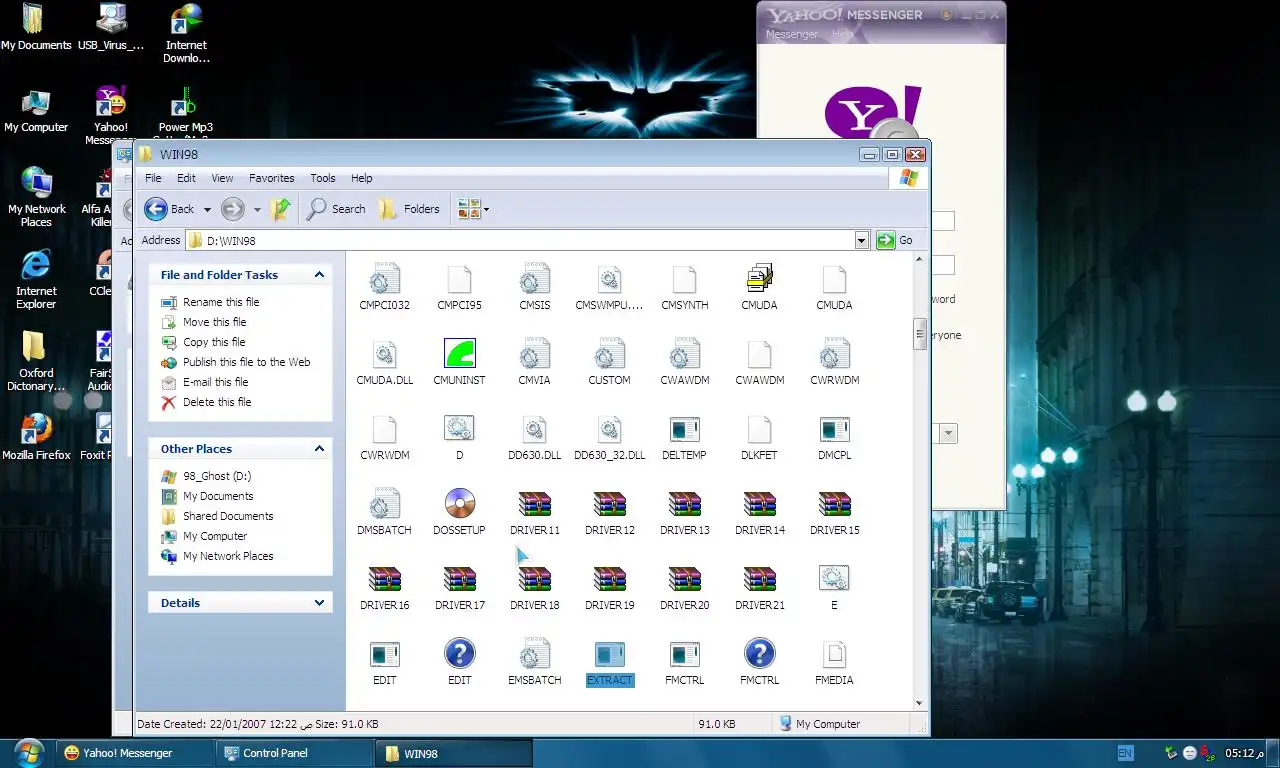Click the Forward arrow button
Viewport: 1280px width, 768px height.
click(232, 209)
